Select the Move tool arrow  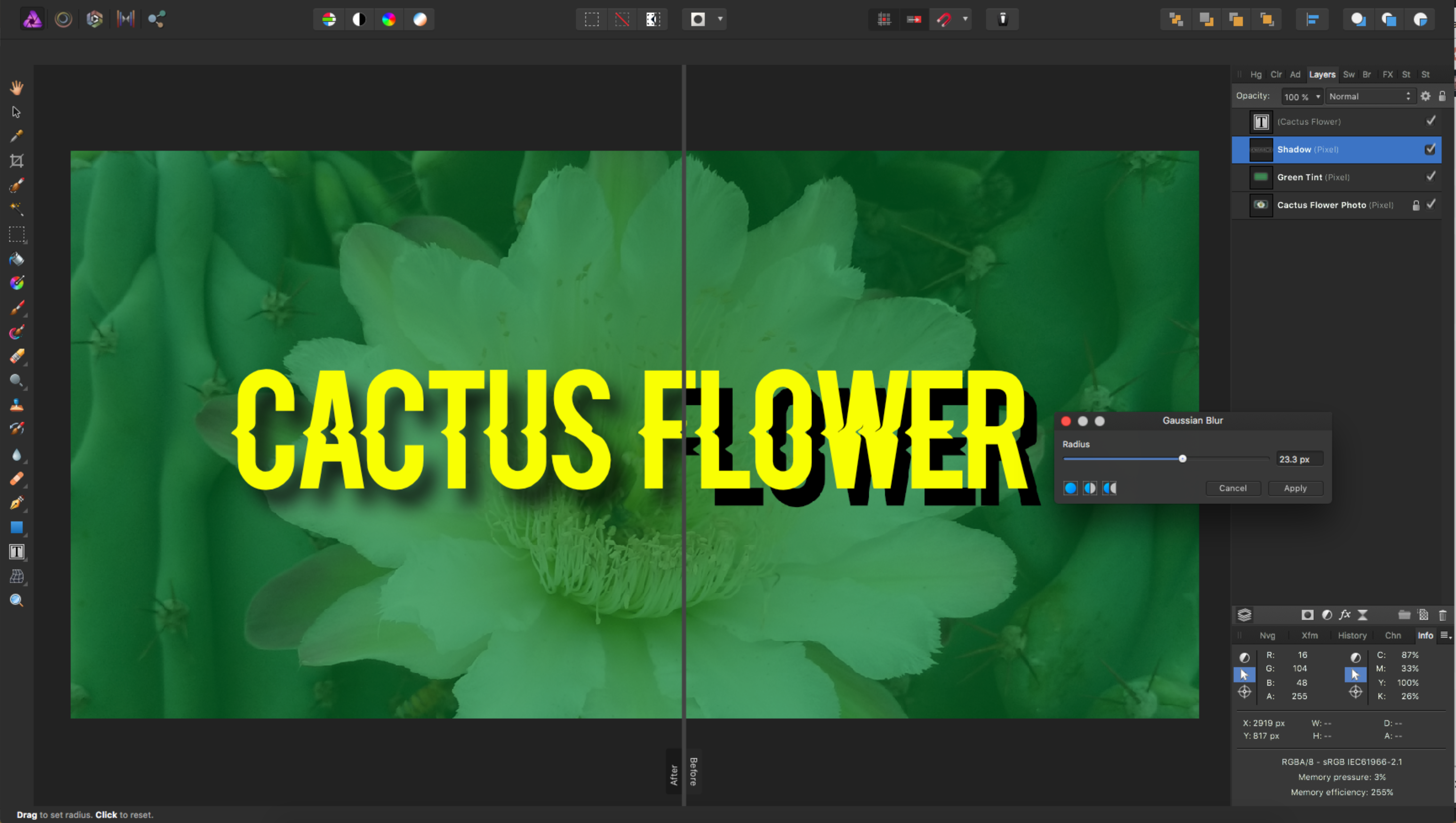[x=16, y=112]
